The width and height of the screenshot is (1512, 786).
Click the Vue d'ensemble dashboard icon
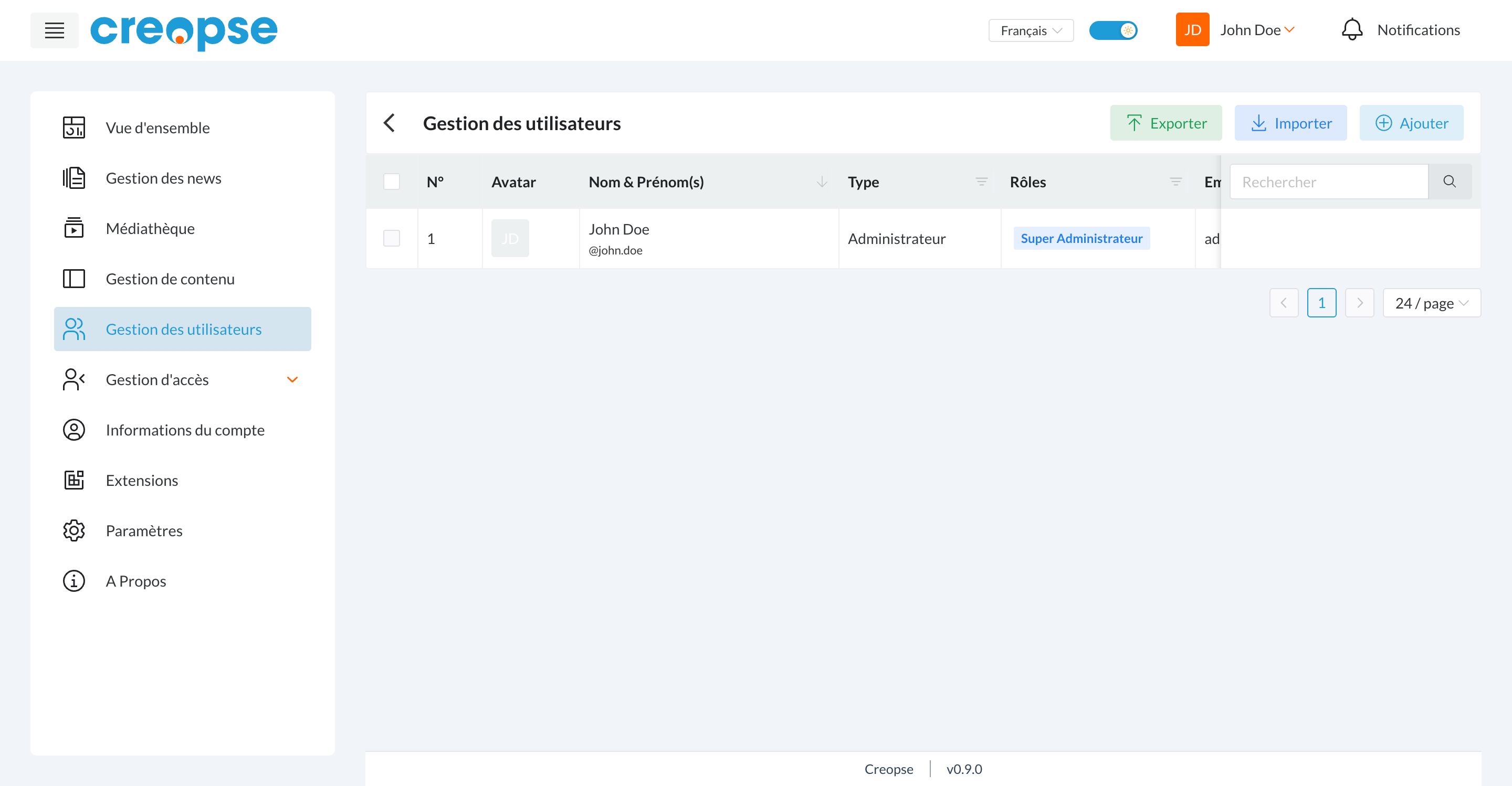74,128
